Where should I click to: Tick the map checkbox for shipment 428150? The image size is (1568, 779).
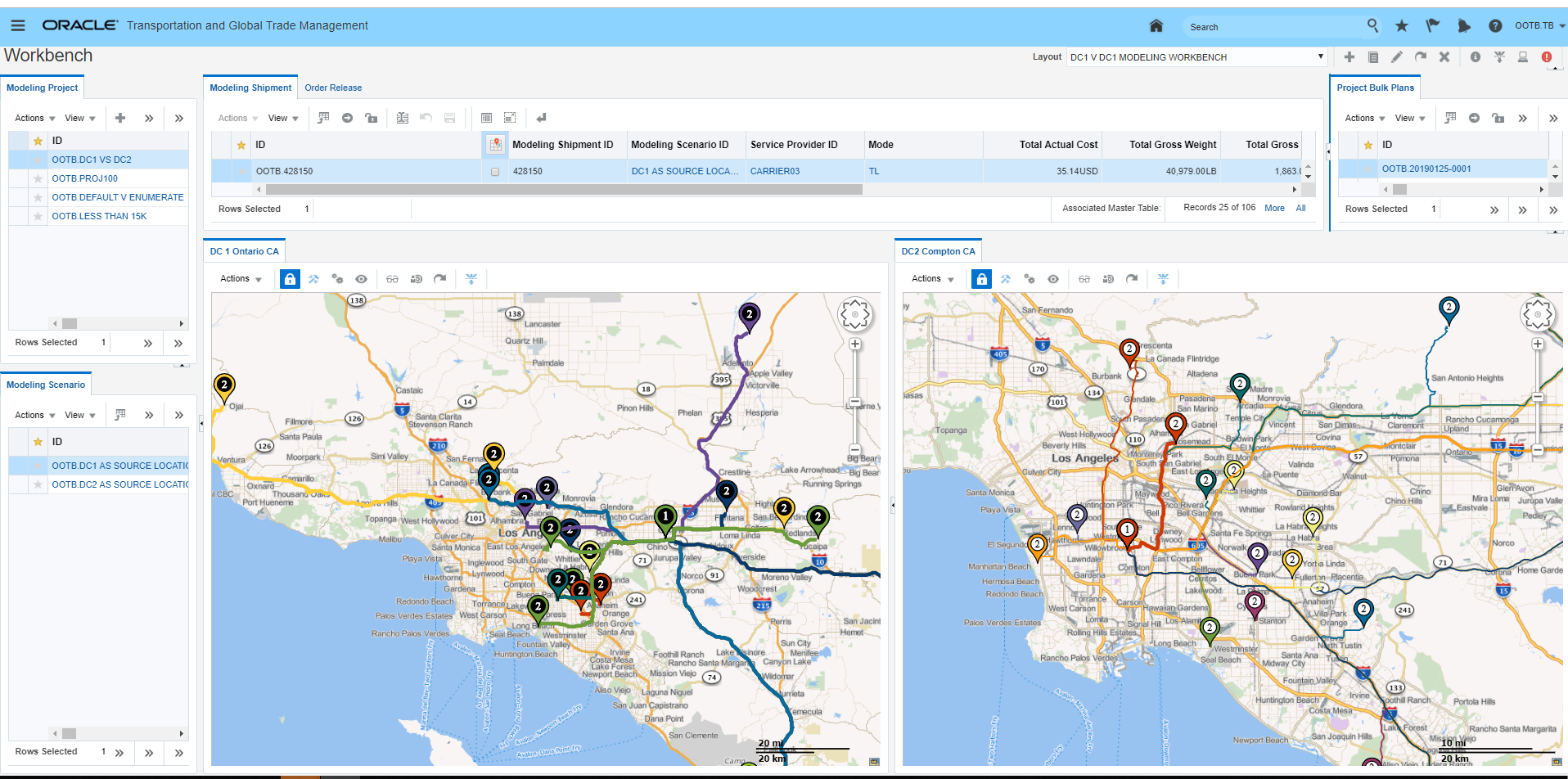click(x=495, y=172)
